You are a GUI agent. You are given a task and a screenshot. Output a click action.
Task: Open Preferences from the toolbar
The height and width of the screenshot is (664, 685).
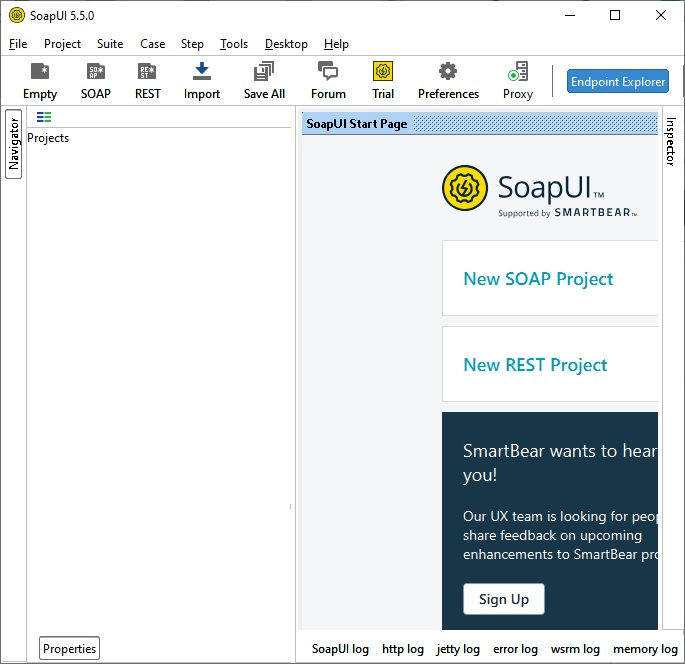coord(448,81)
